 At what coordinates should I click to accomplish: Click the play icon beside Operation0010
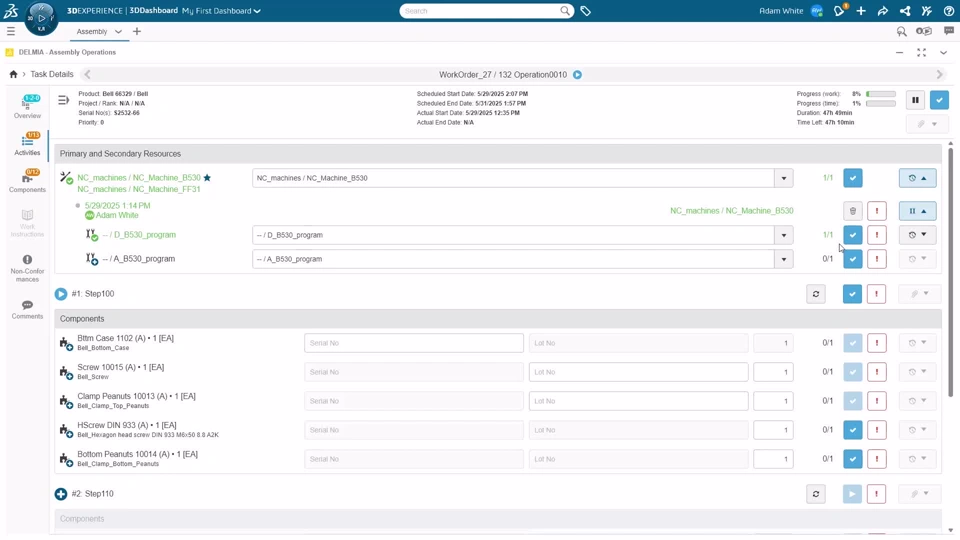click(577, 75)
